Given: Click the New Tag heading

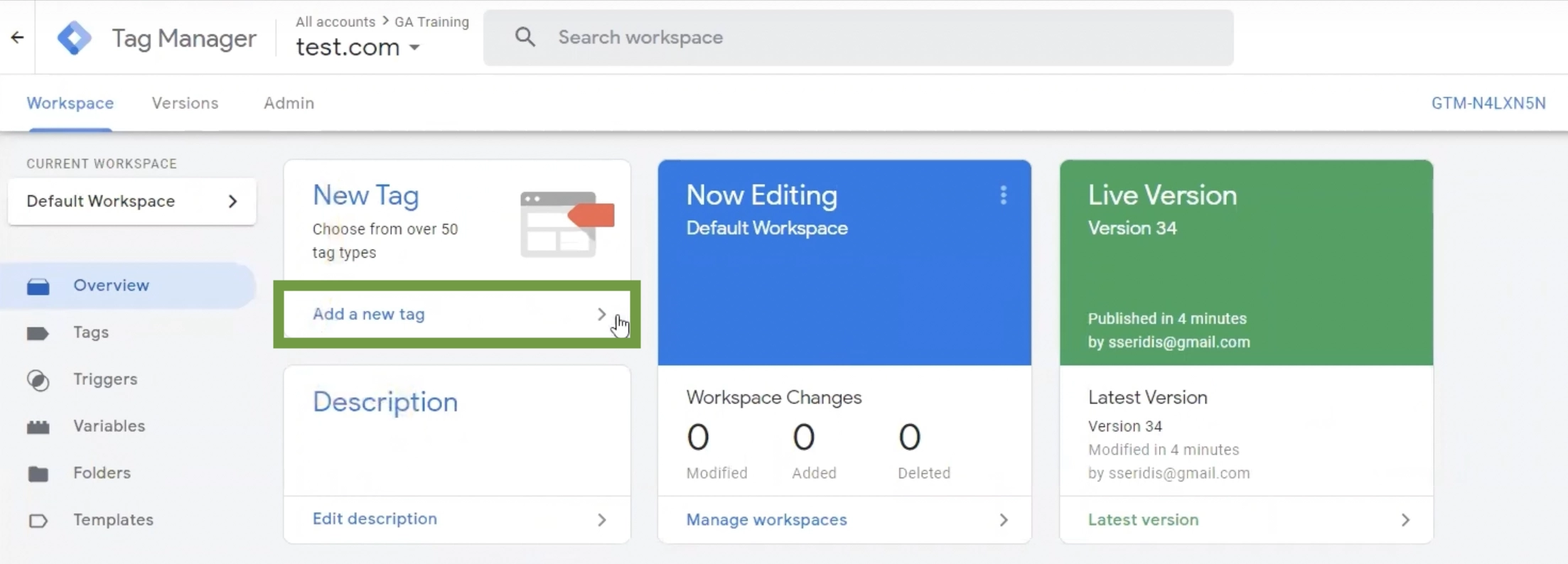Looking at the screenshot, I should pos(365,195).
